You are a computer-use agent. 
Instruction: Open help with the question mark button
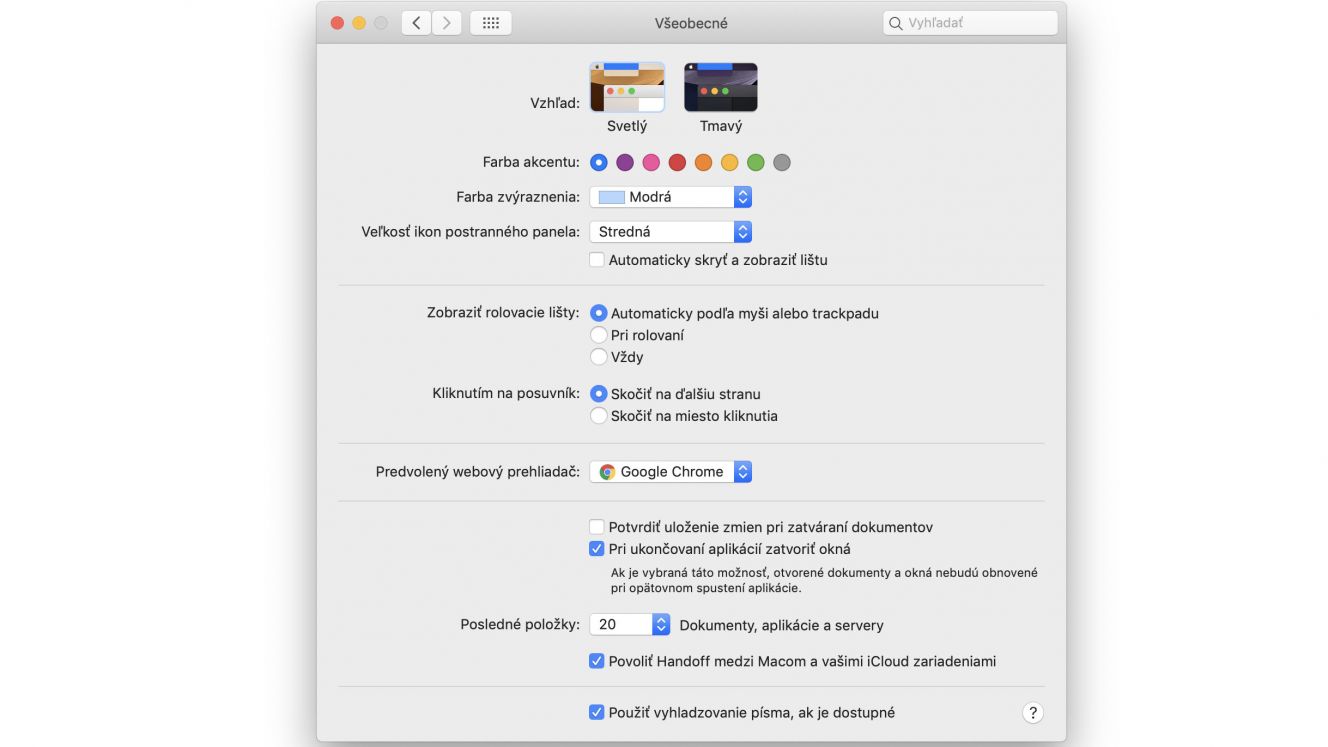click(1033, 713)
